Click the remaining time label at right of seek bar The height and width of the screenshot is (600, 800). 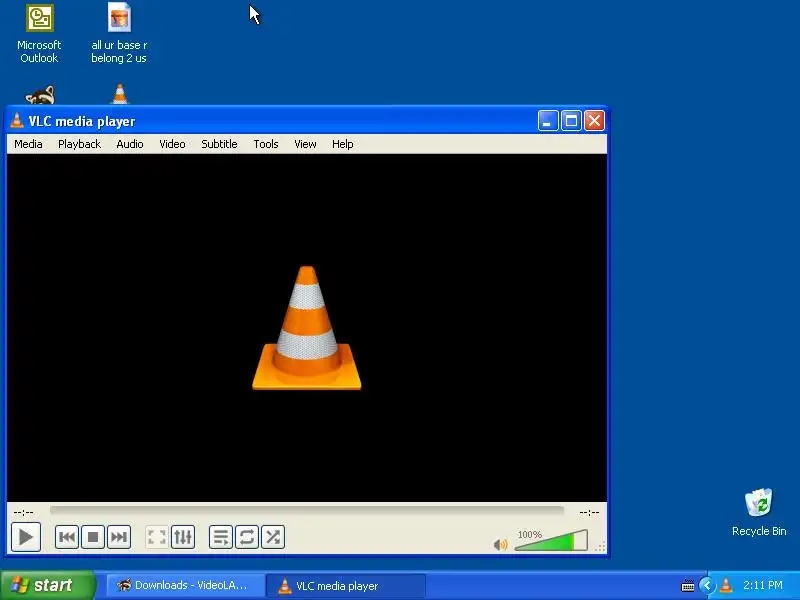point(589,512)
